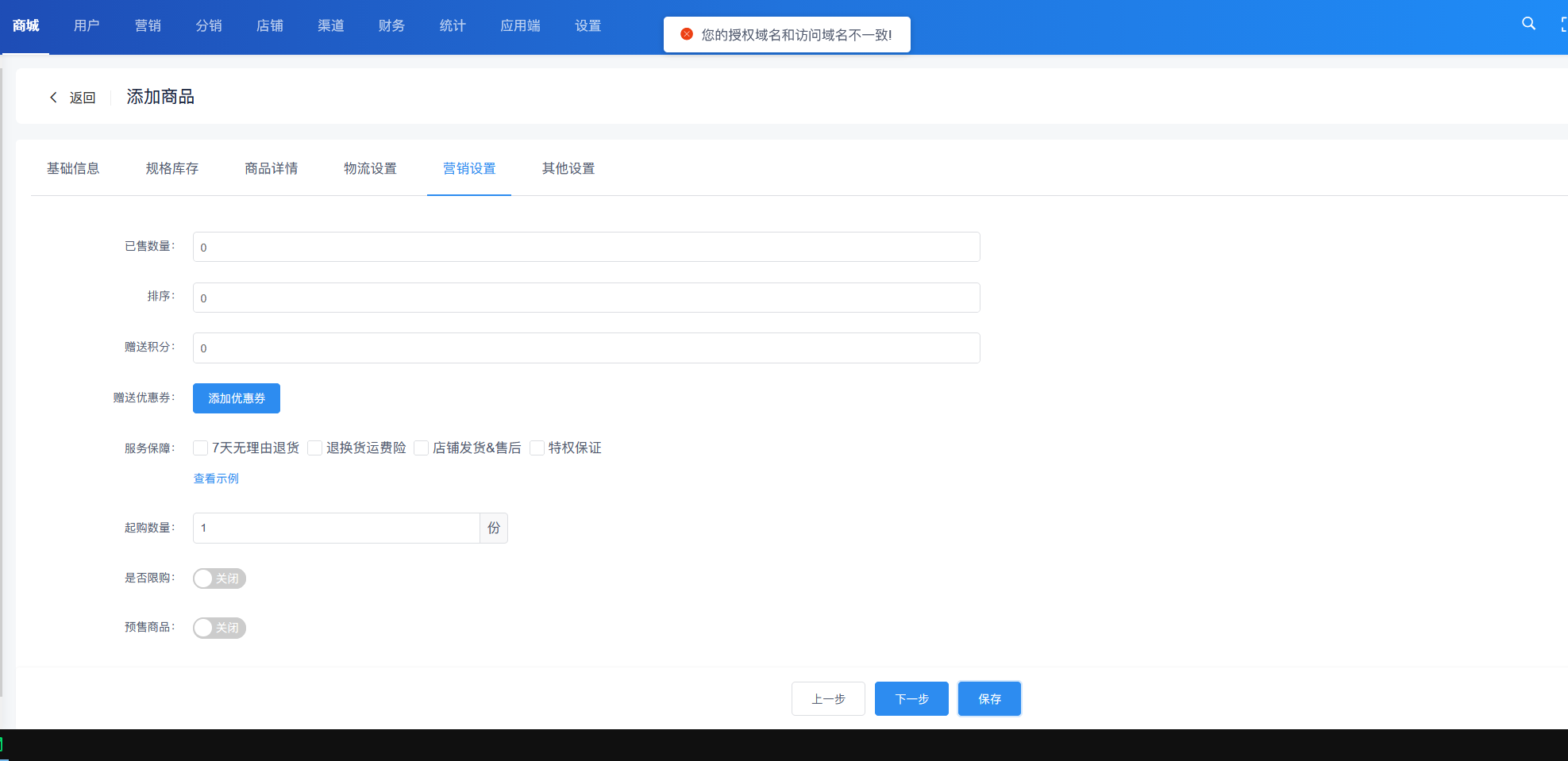Click the search magnifier icon
This screenshot has width=1568, height=761.
click(x=1528, y=24)
